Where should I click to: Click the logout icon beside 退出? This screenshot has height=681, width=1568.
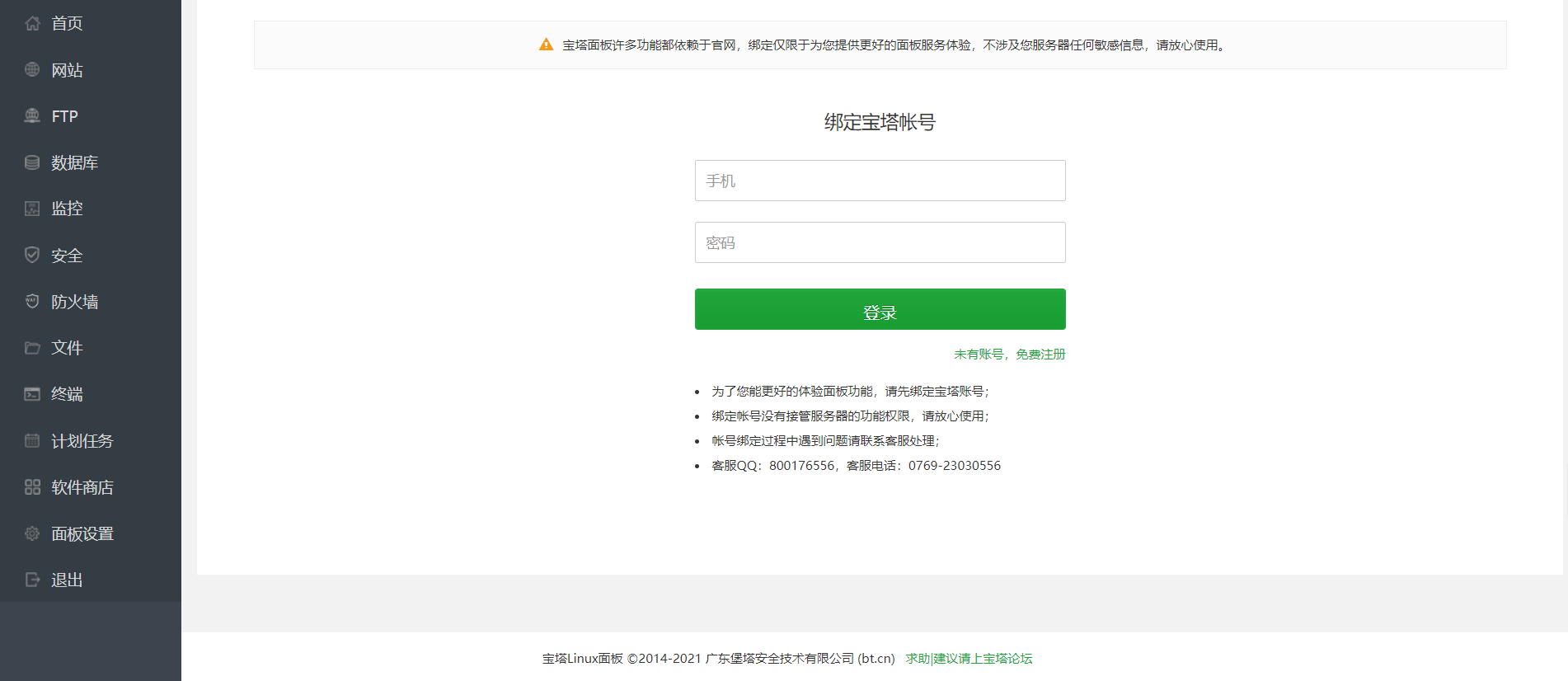pyautogui.click(x=32, y=580)
